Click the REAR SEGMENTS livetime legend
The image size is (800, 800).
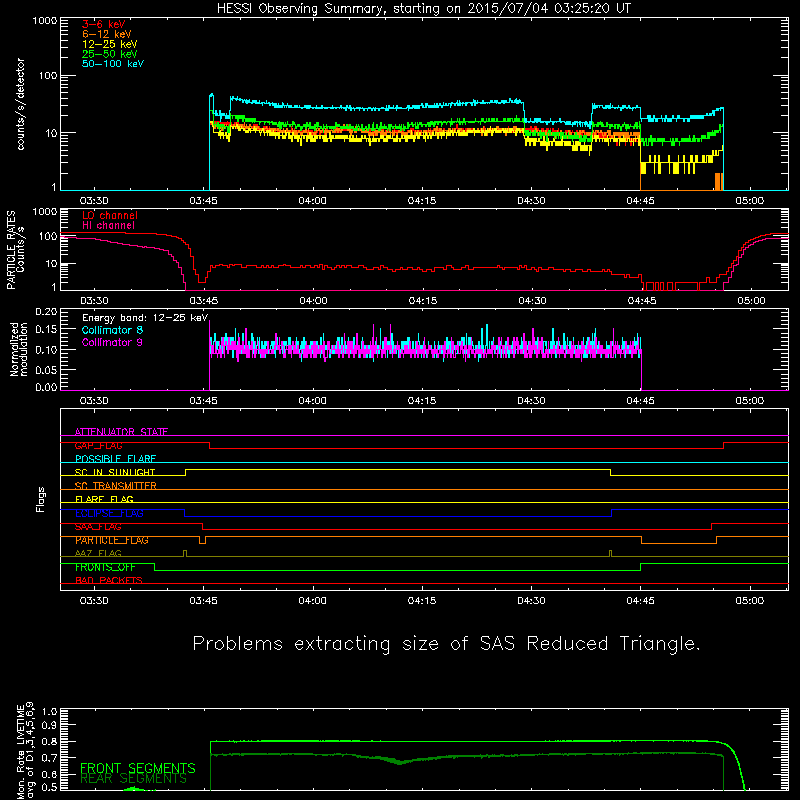pyautogui.click(x=134, y=779)
